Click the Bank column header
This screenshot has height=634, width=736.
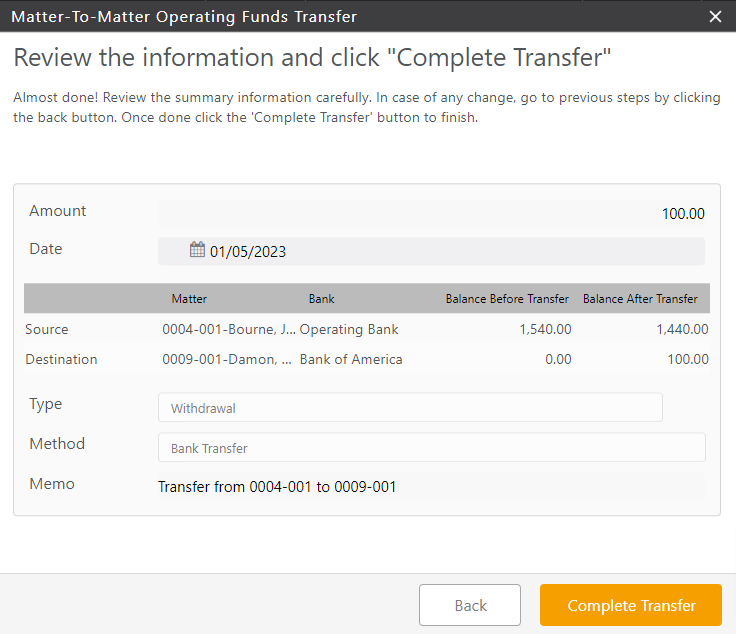322,299
